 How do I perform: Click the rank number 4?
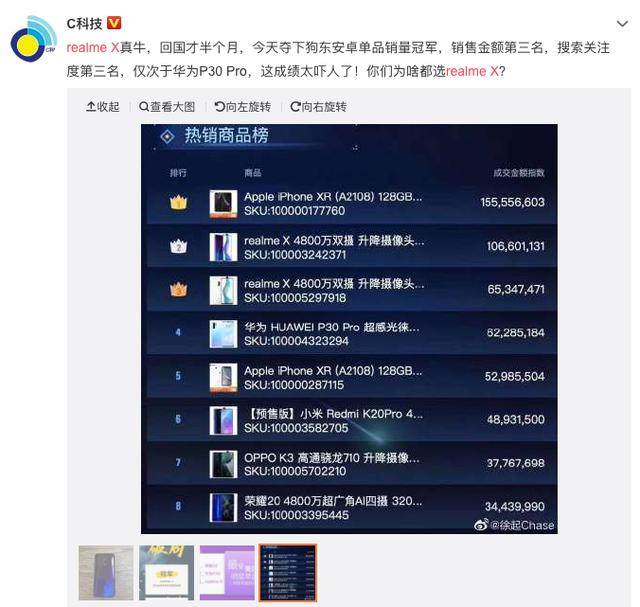pos(178,333)
